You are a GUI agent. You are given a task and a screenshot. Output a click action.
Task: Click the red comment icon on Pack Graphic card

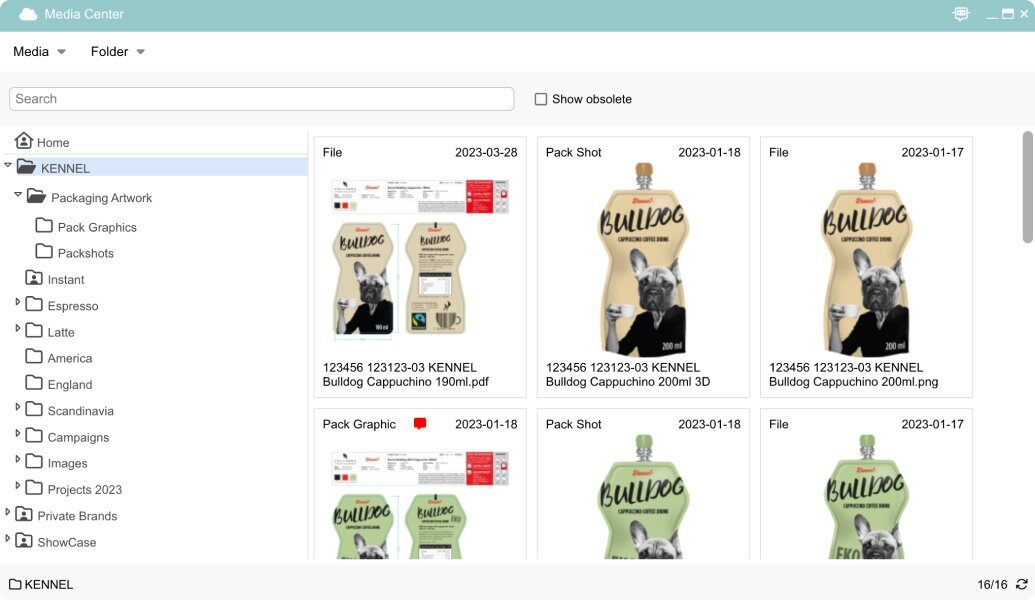coord(420,424)
